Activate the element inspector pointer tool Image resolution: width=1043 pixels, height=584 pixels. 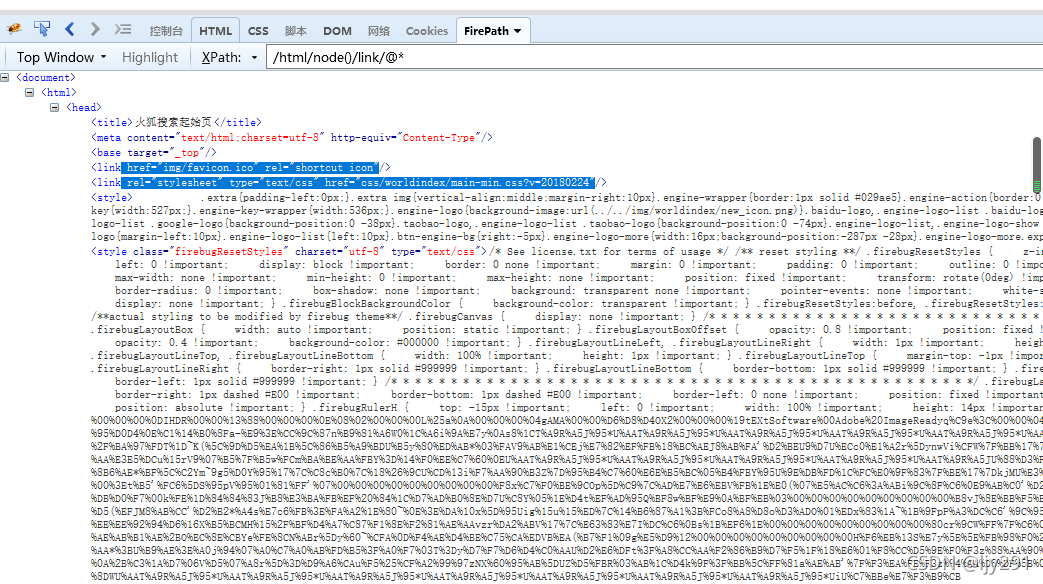[42, 29]
